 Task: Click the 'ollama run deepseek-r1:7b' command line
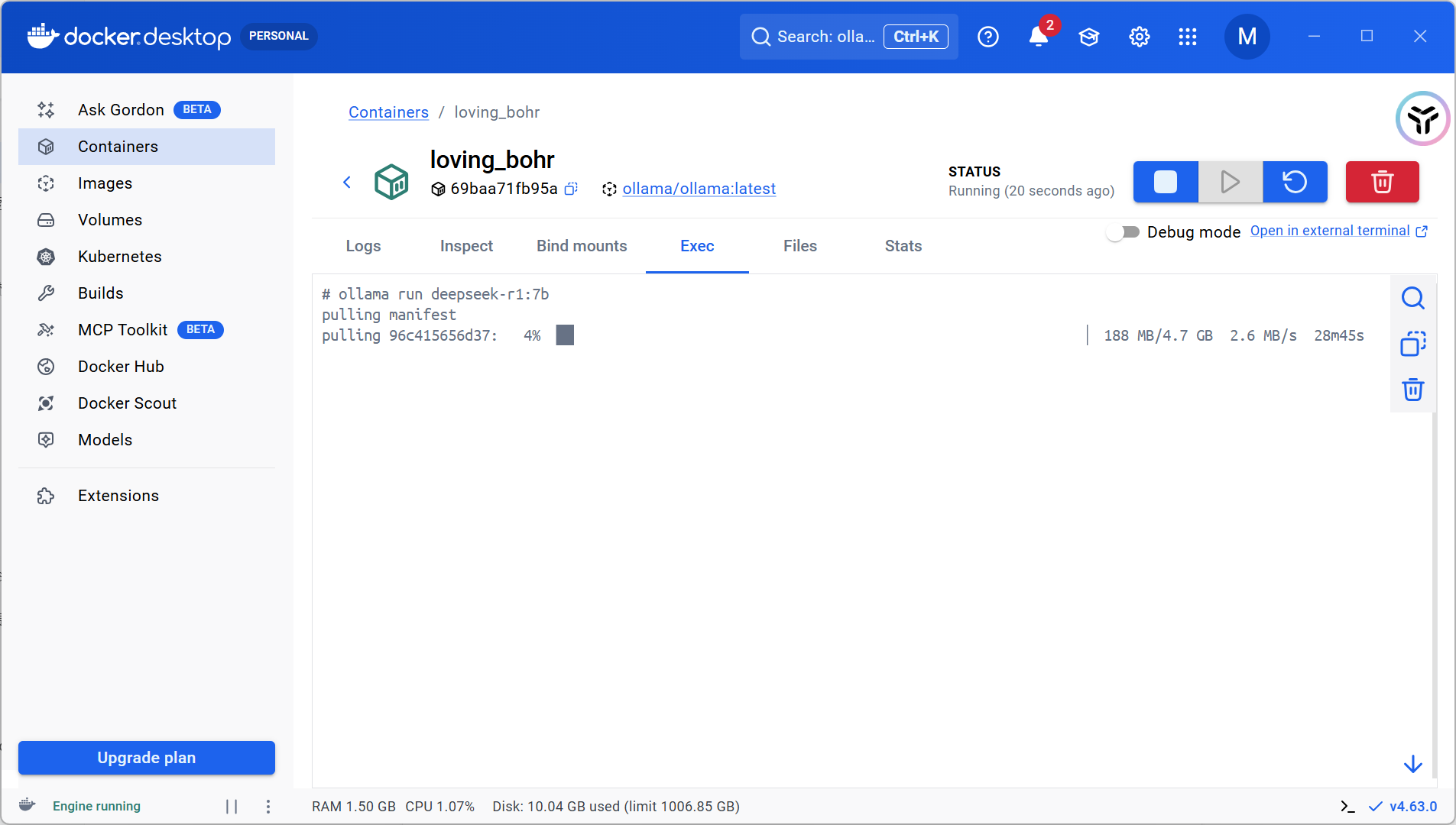[436, 294]
